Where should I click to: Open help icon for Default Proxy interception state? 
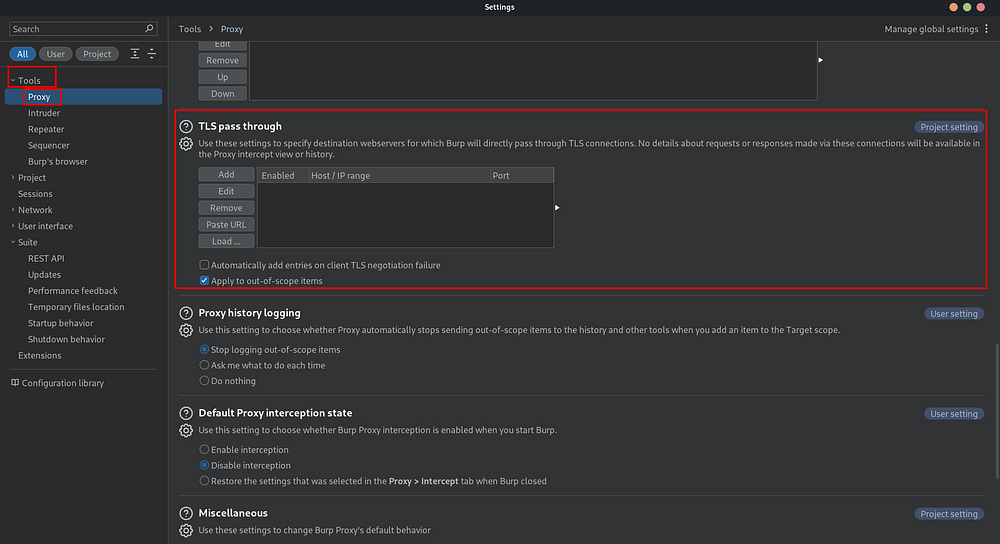186,413
